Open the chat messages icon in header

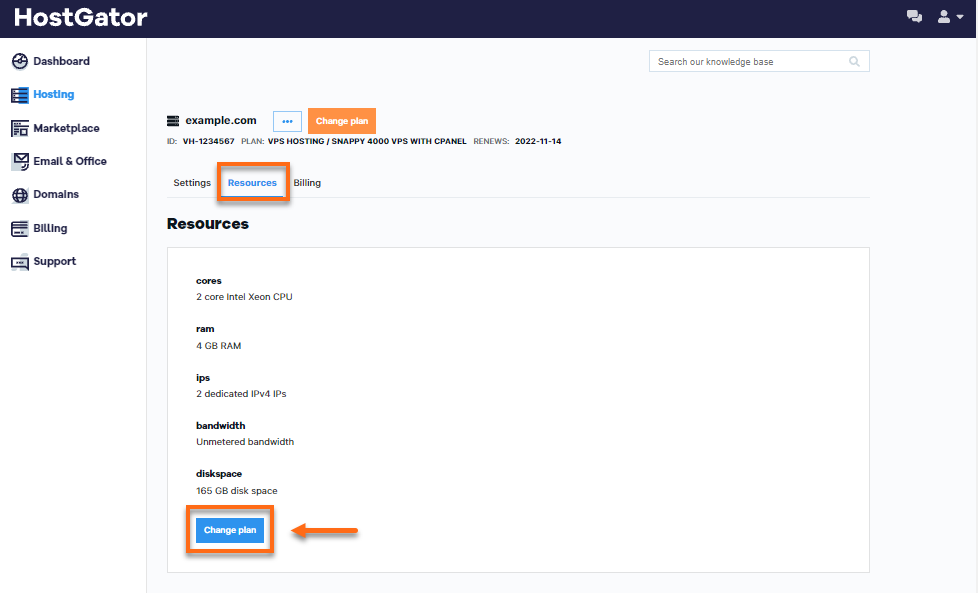click(x=914, y=17)
